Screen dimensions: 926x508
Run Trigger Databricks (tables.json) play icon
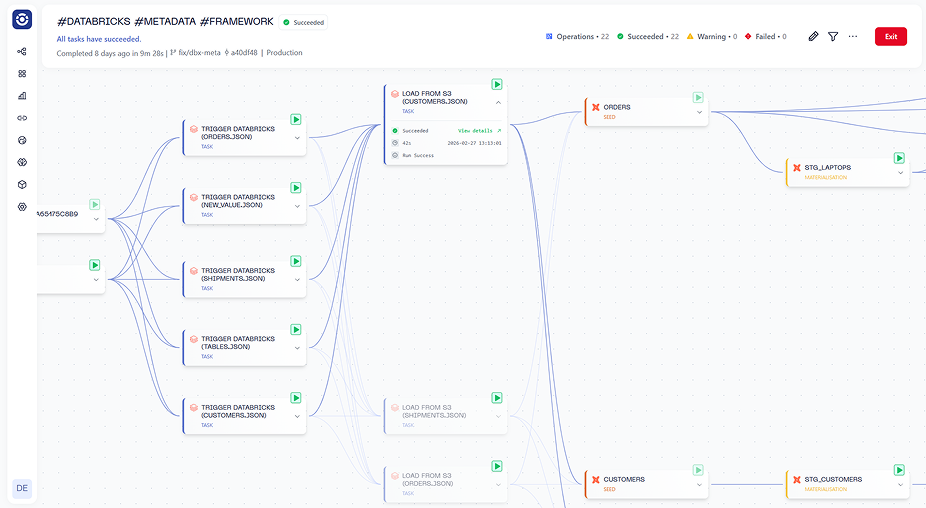pos(296,330)
